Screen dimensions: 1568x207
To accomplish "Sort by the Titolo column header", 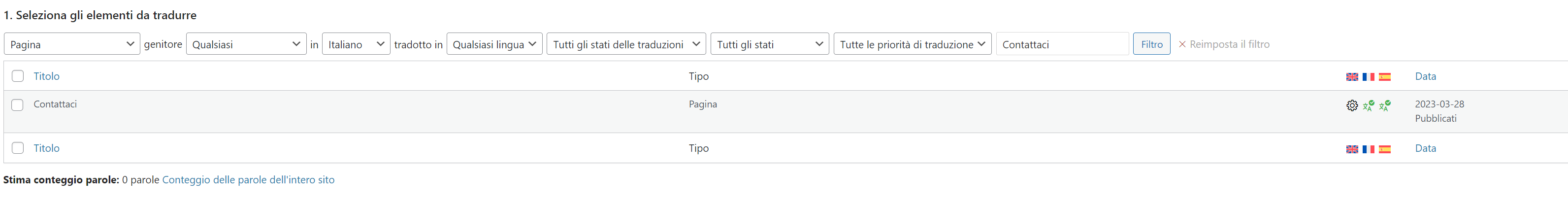I will (x=46, y=76).
